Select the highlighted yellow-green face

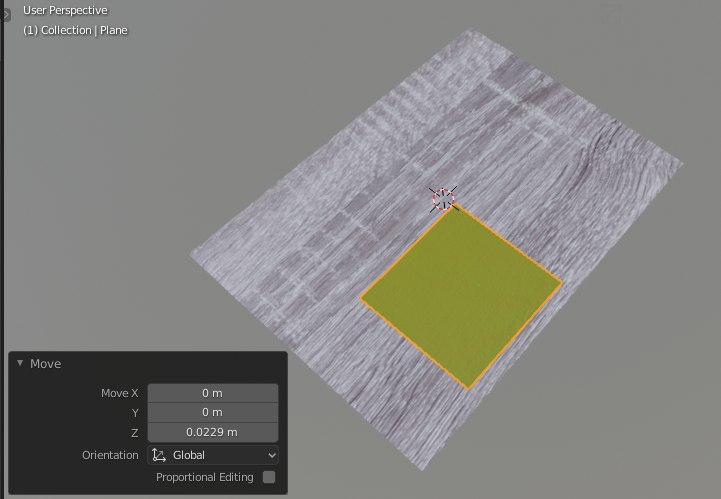click(461, 297)
